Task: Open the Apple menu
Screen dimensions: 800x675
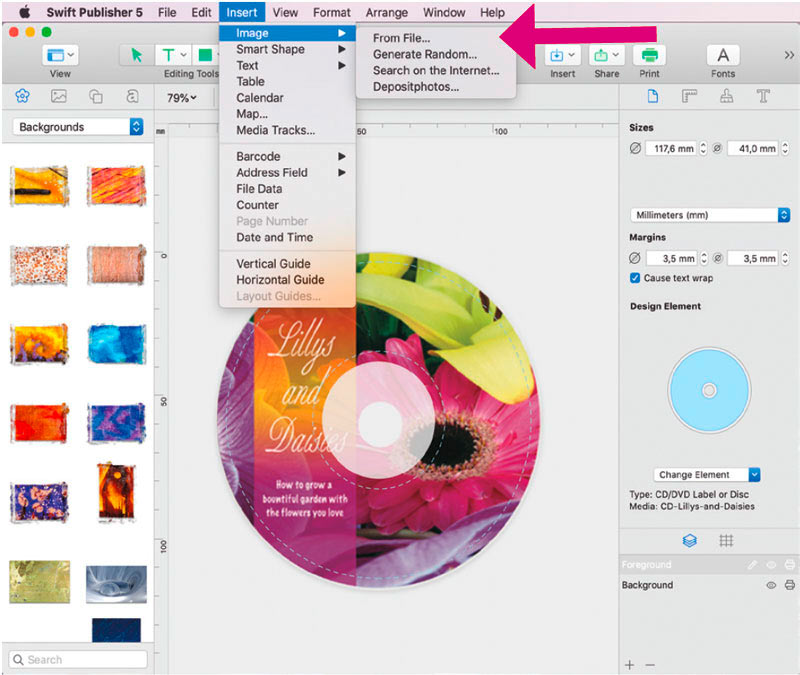Action: coord(24,12)
